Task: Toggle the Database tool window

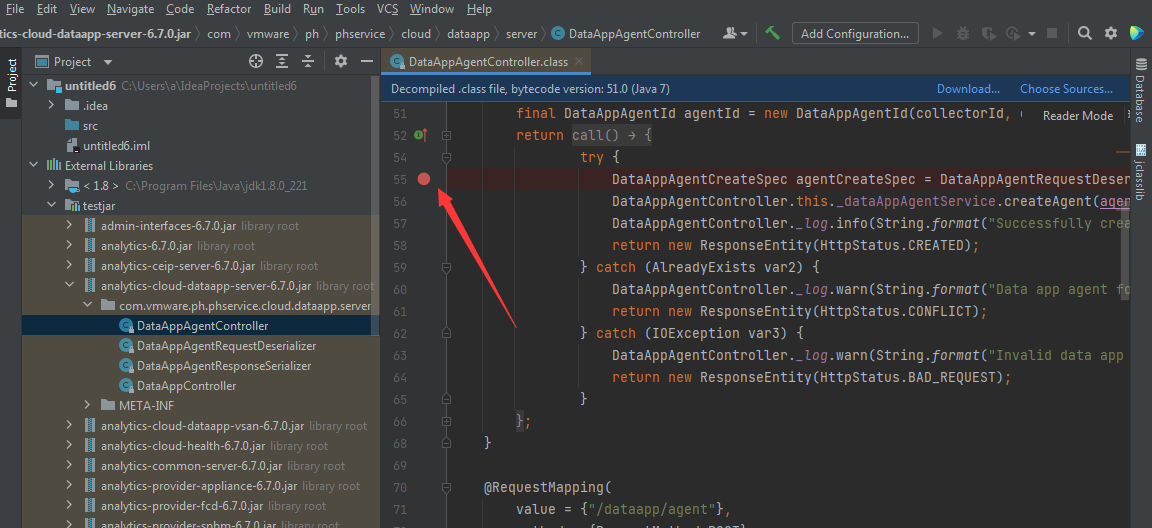Action: tap(1140, 90)
